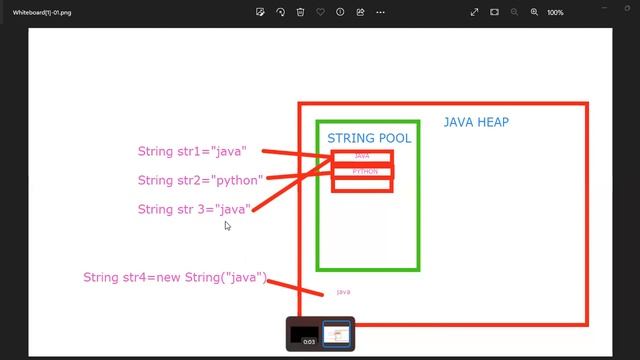Click the STRING POOL label in the image
The width and height of the screenshot is (640, 360).
369,138
